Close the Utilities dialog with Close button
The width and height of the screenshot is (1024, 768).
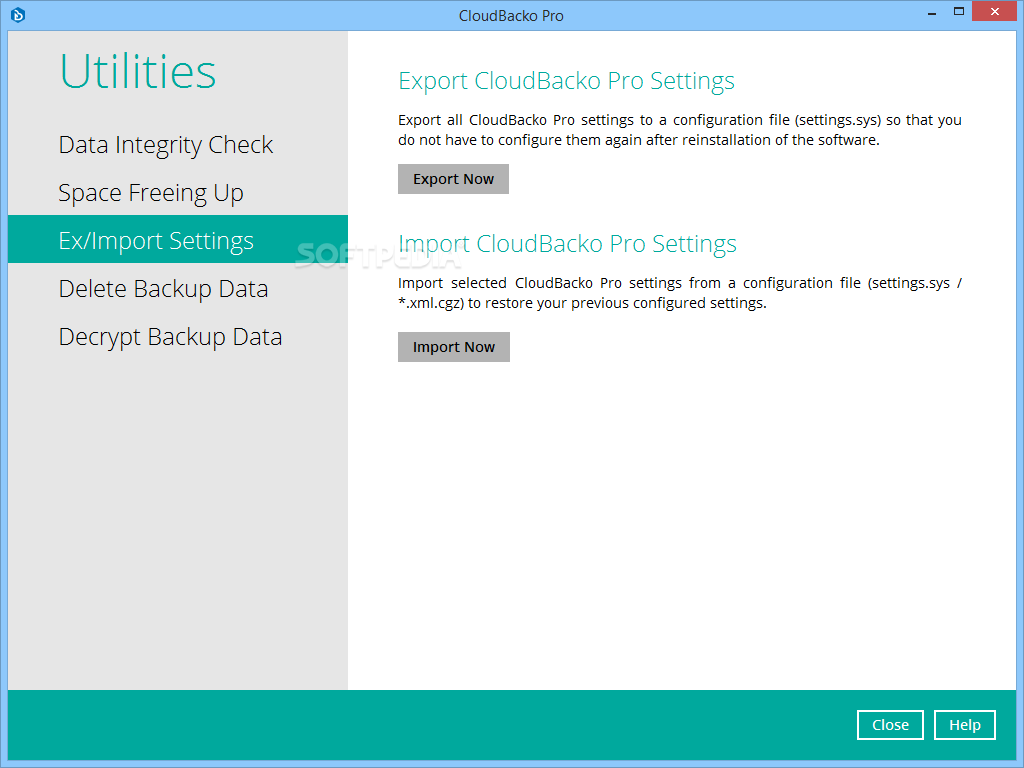890,725
